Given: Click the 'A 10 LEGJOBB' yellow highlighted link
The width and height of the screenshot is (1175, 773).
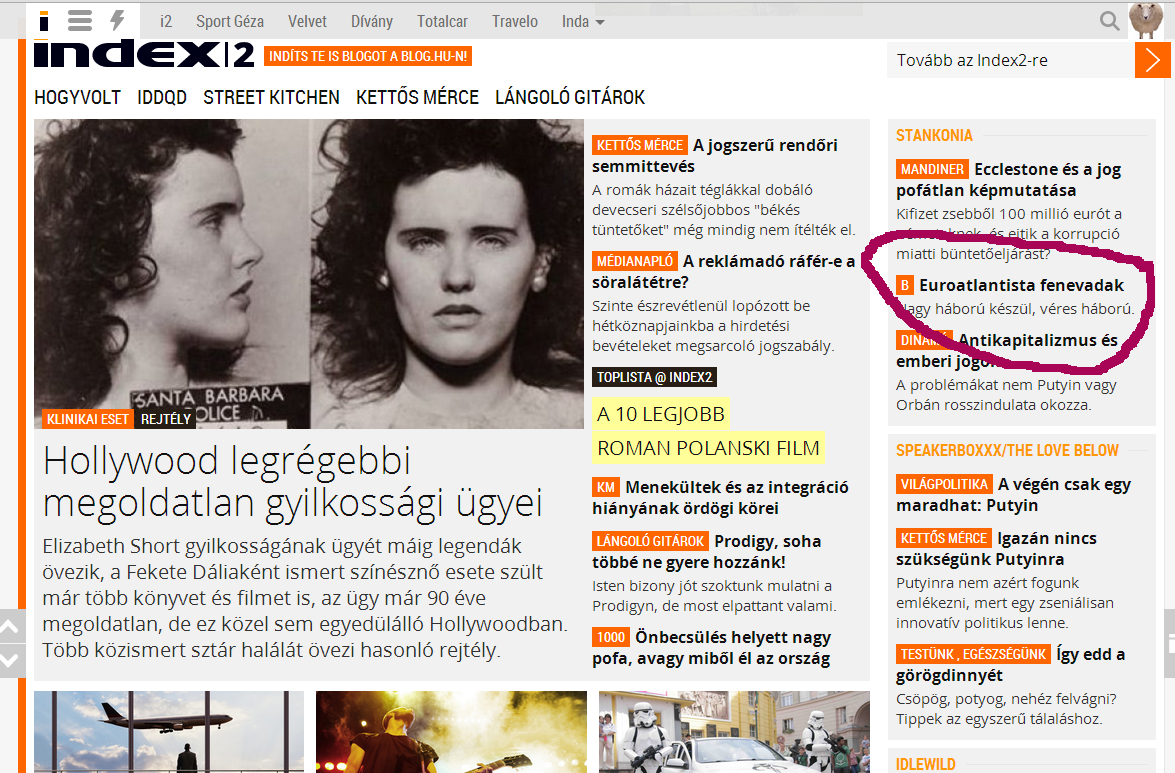Looking at the screenshot, I should click(660, 413).
